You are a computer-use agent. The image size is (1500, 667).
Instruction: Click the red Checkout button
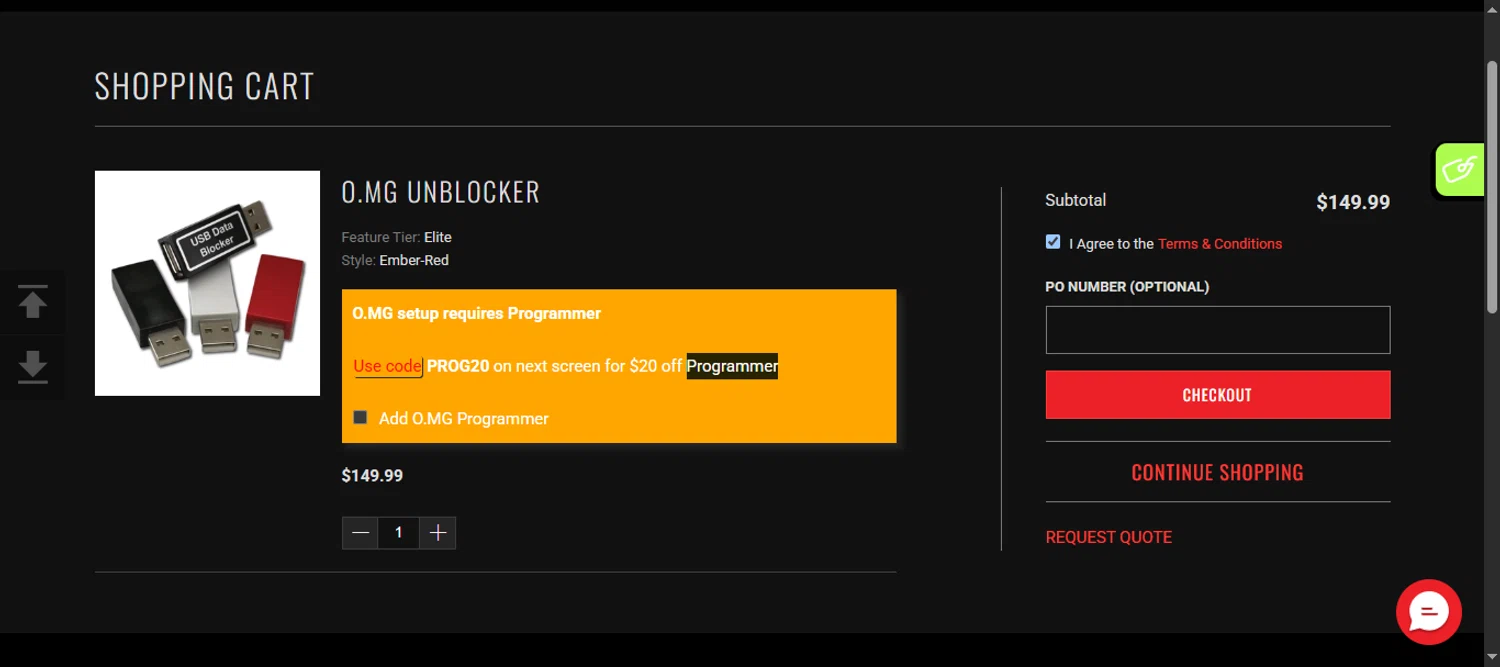pyautogui.click(x=1218, y=395)
